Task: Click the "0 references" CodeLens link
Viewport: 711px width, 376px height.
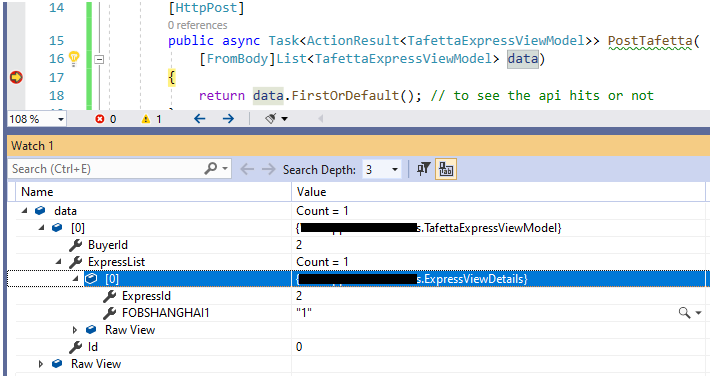Action: (198, 25)
